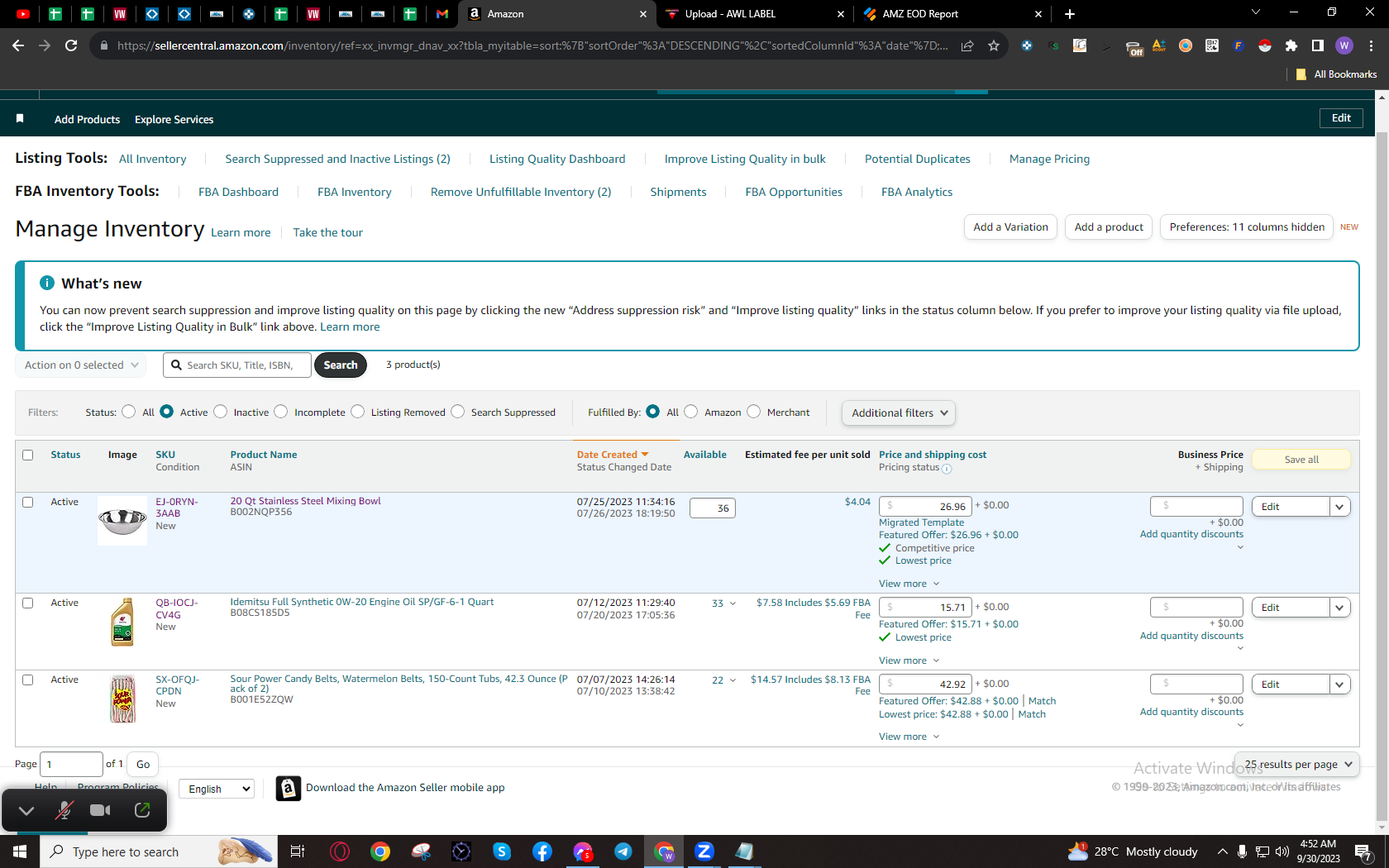Click the info icon next to Pricing status
Image resolution: width=1389 pixels, height=868 pixels.
pos(947,469)
